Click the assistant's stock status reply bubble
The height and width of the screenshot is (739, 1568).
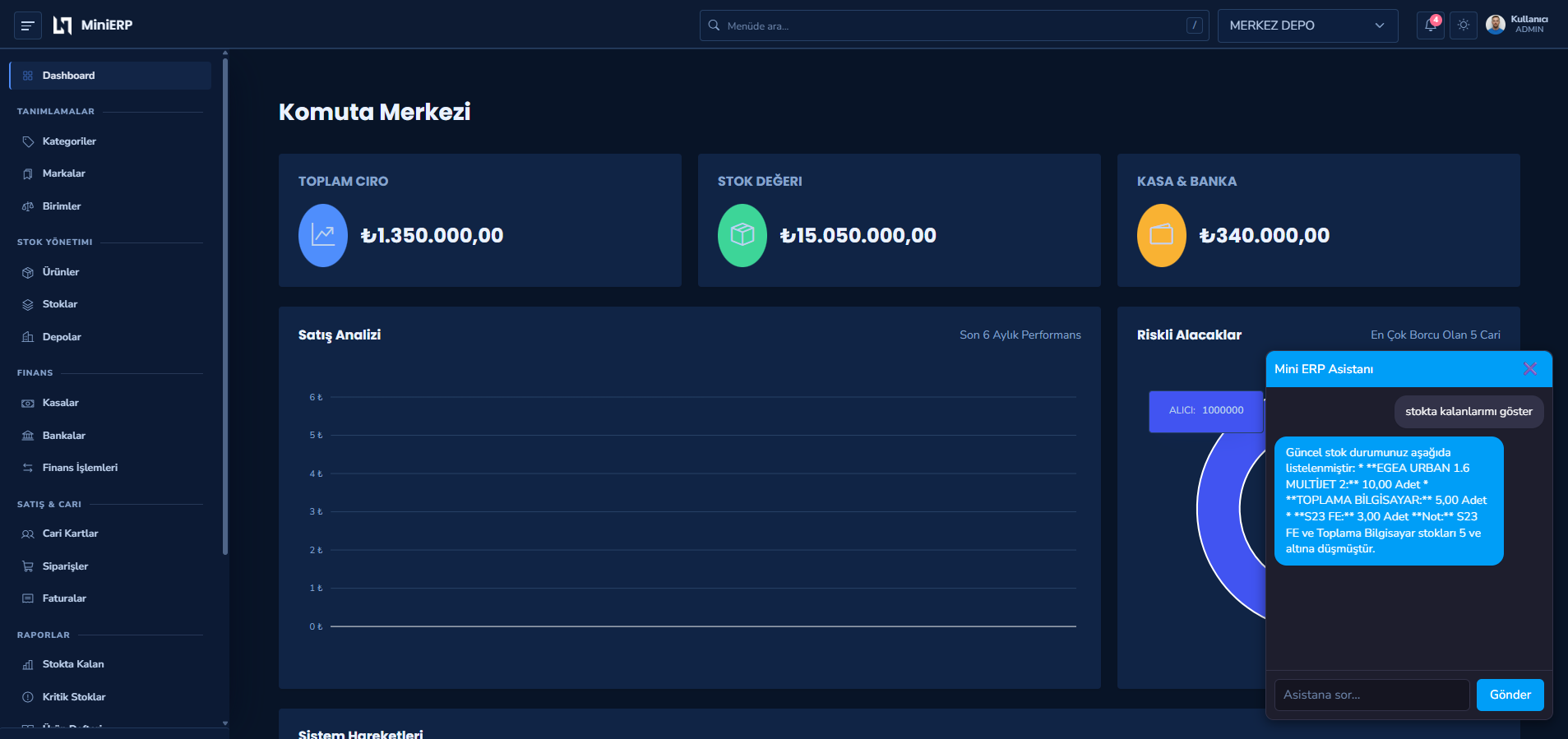pos(1389,501)
